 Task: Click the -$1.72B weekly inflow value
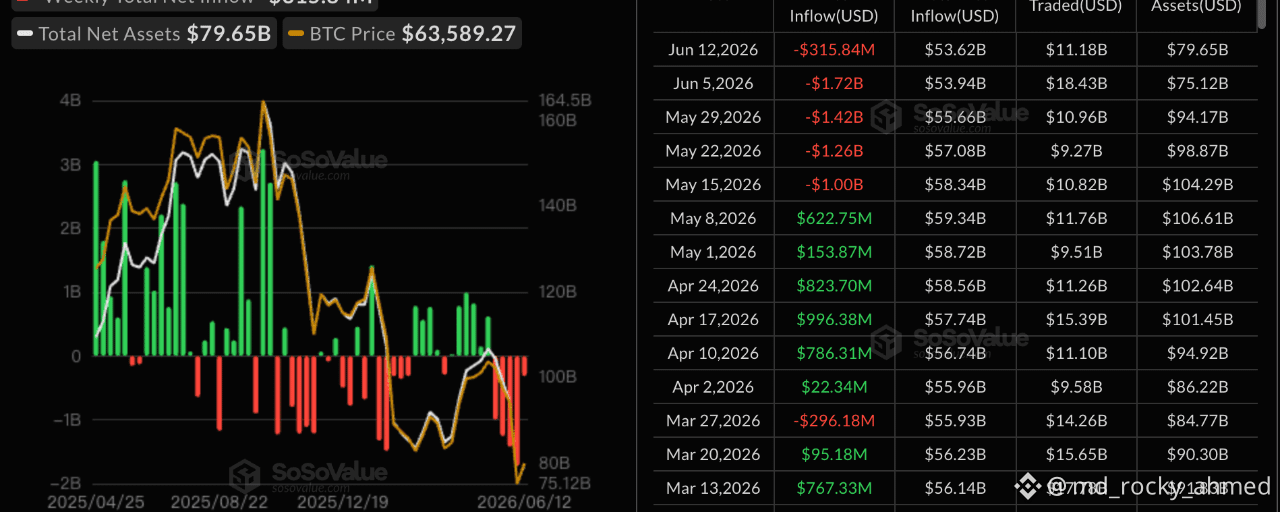834,83
